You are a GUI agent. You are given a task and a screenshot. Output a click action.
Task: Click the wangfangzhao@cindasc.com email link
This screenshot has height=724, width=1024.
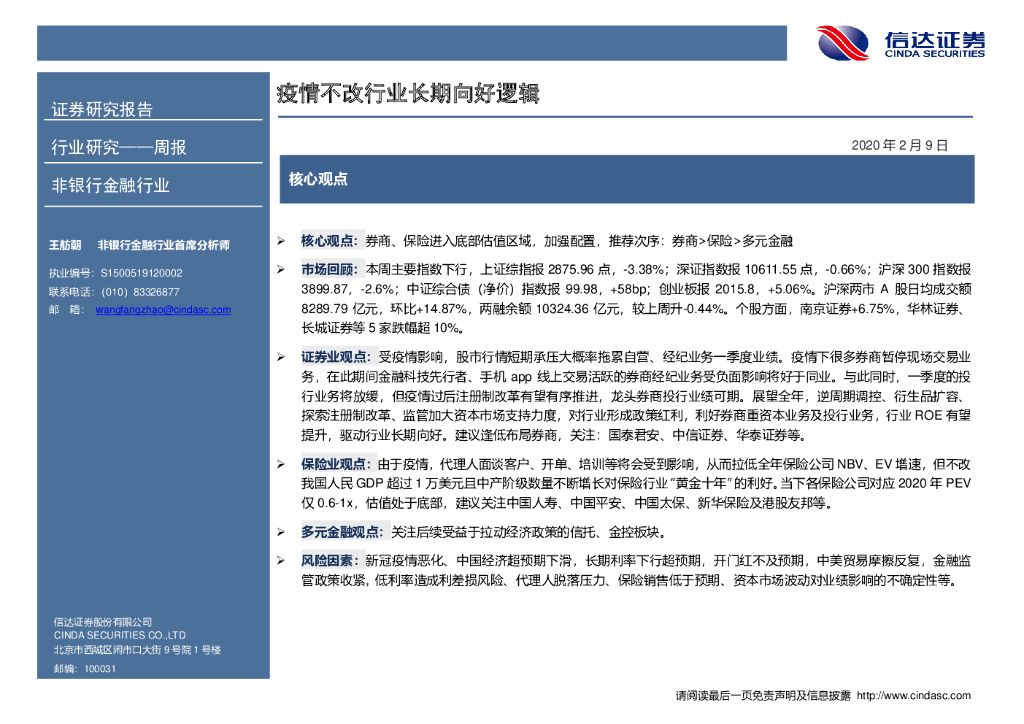(x=163, y=309)
